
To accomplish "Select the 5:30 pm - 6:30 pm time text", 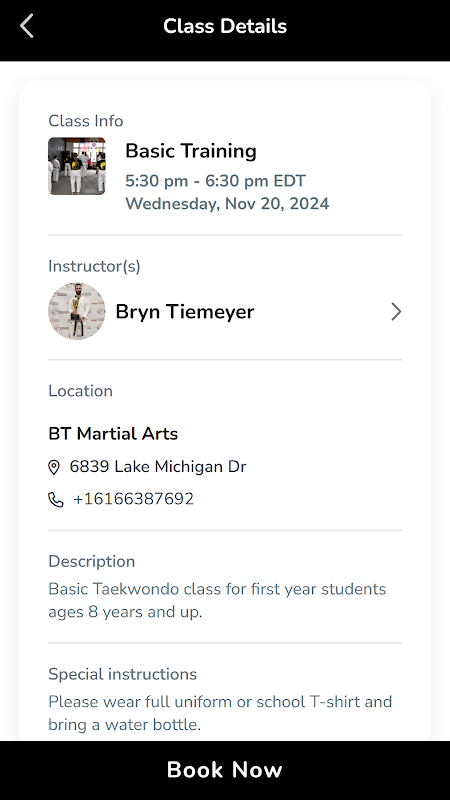I will [x=215, y=181].
